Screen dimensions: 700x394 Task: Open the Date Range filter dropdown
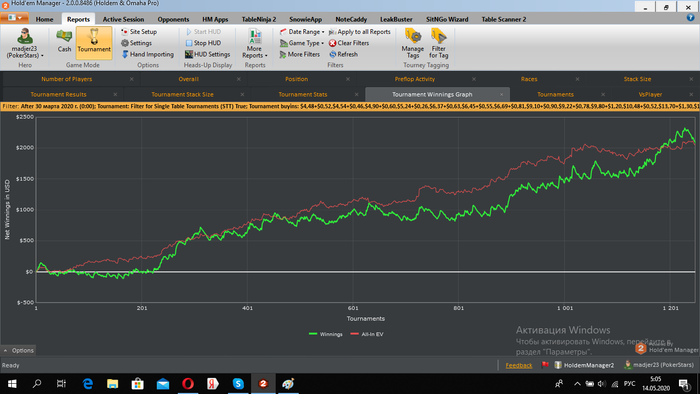(x=302, y=32)
